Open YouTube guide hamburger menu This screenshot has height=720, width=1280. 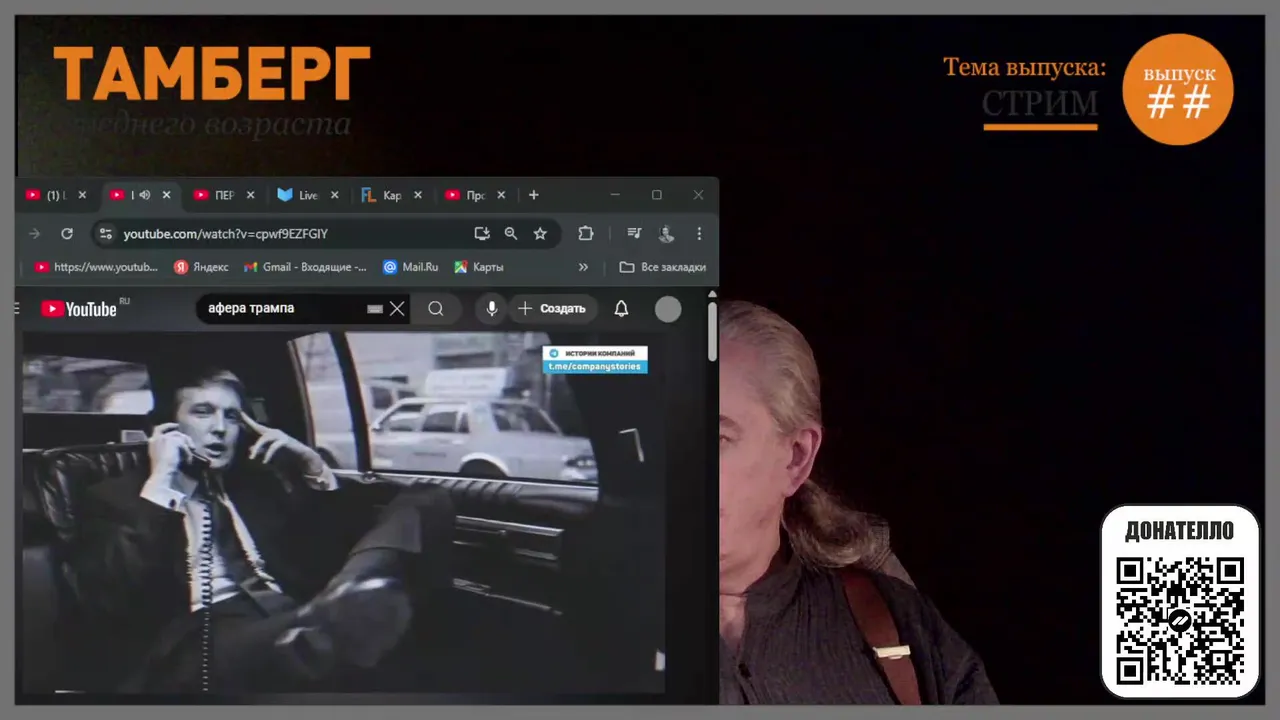coord(18,309)
